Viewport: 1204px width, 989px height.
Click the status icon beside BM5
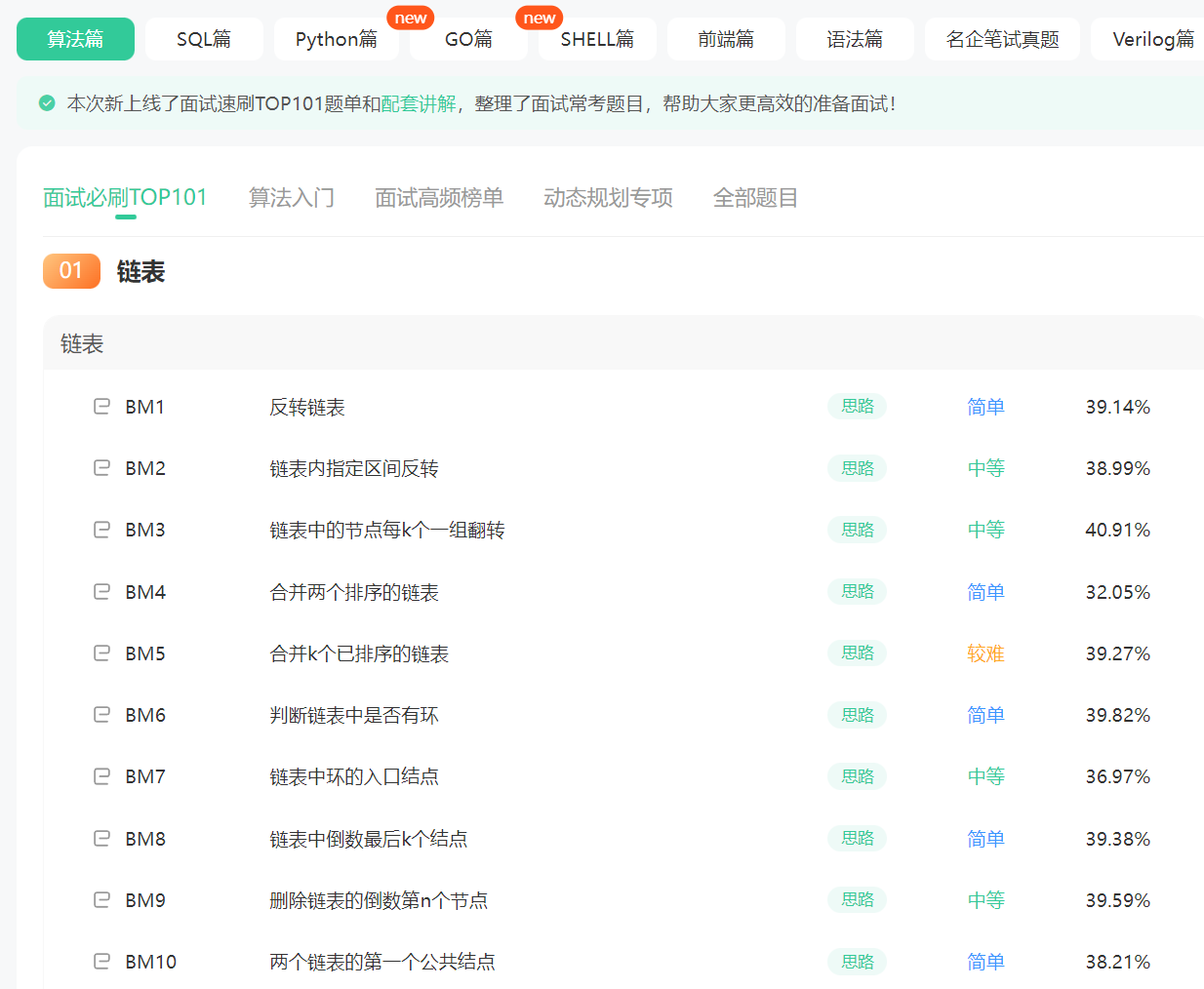[101, 653]
